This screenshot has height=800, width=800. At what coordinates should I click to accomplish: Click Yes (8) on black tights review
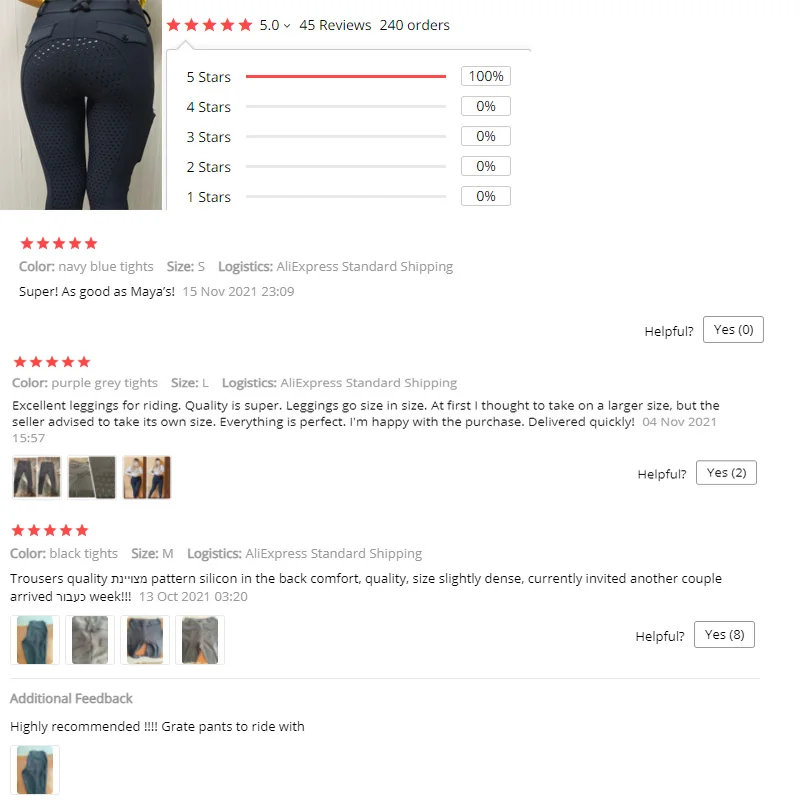724,635
